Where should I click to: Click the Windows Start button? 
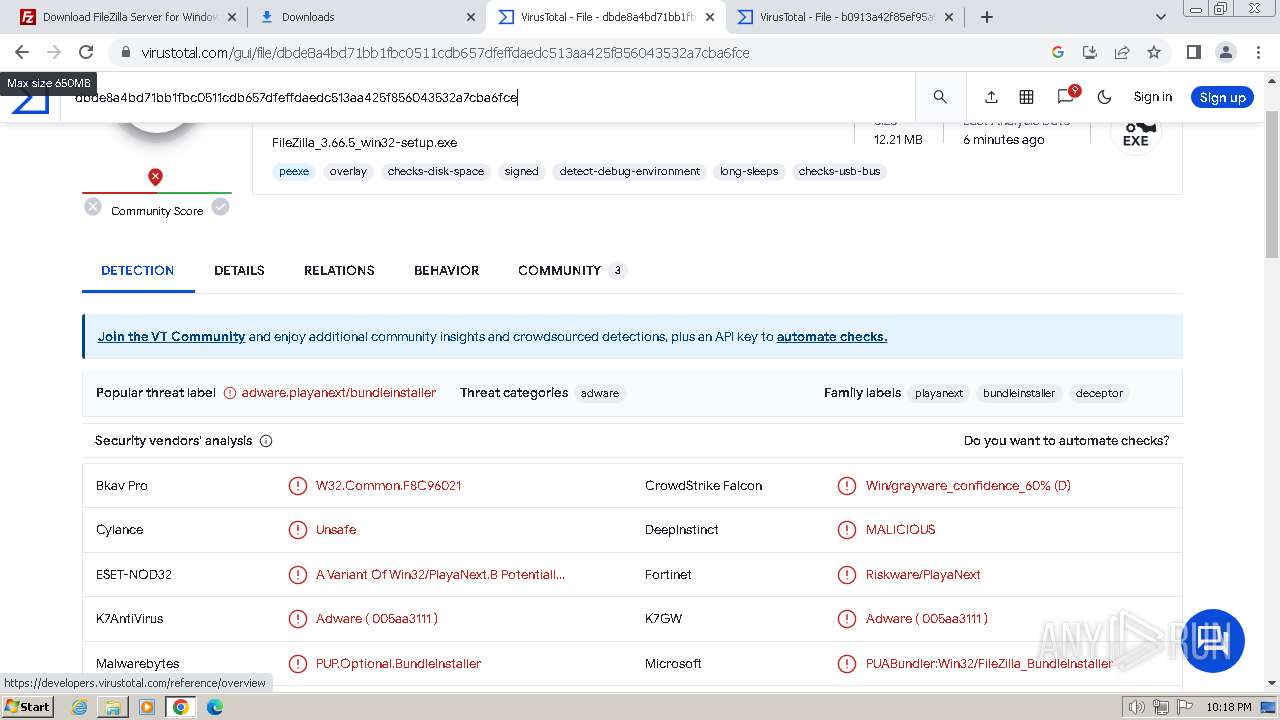(x=27, y=706)
